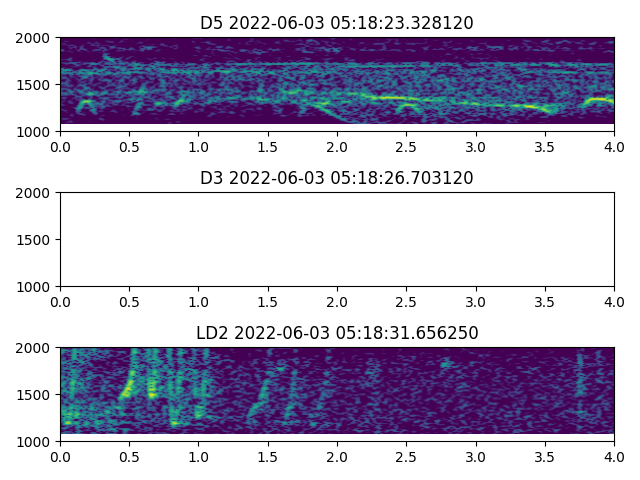Image resolution: width=640 pixels, height=480 pixels.
Task: Click the bright arc near 3.5 in D5 spectrogram
Action: (540, 107)
